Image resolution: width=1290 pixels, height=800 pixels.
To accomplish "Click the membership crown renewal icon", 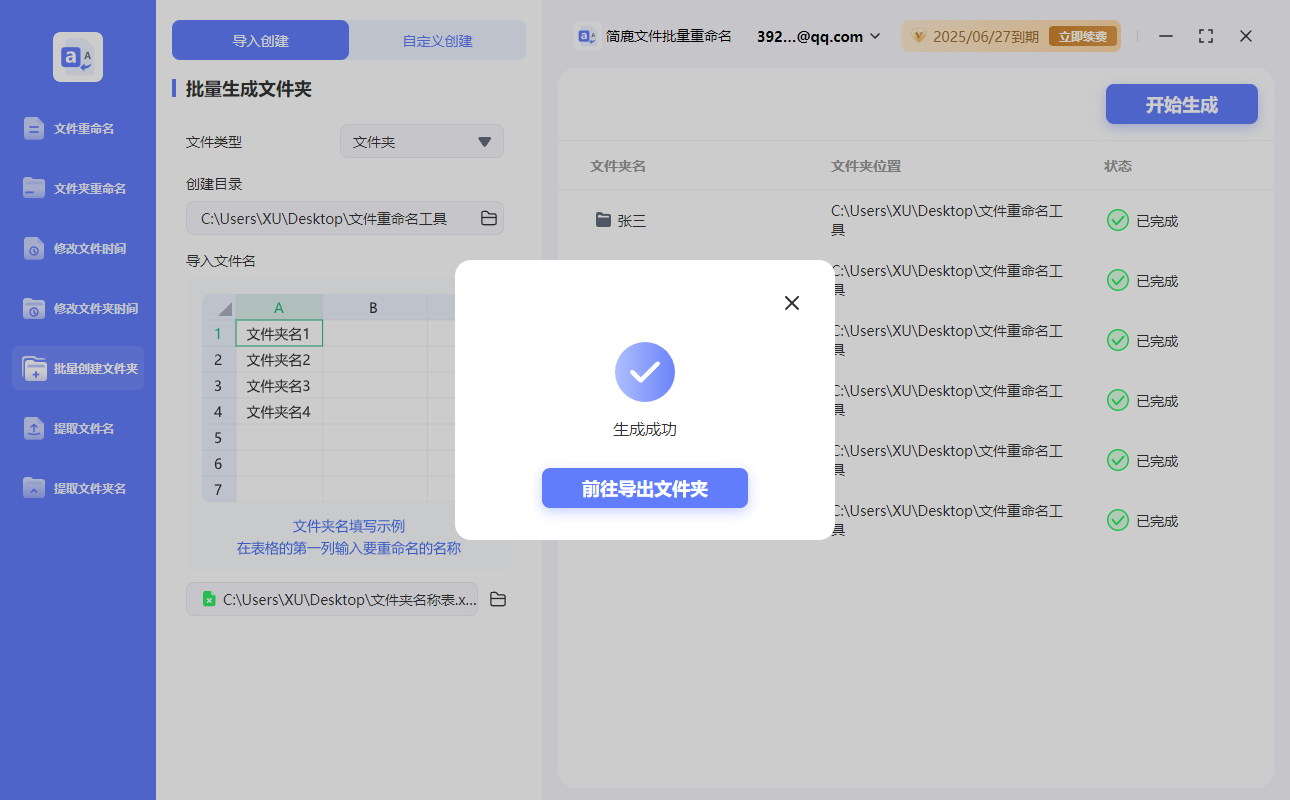I will tap(918, 36).
